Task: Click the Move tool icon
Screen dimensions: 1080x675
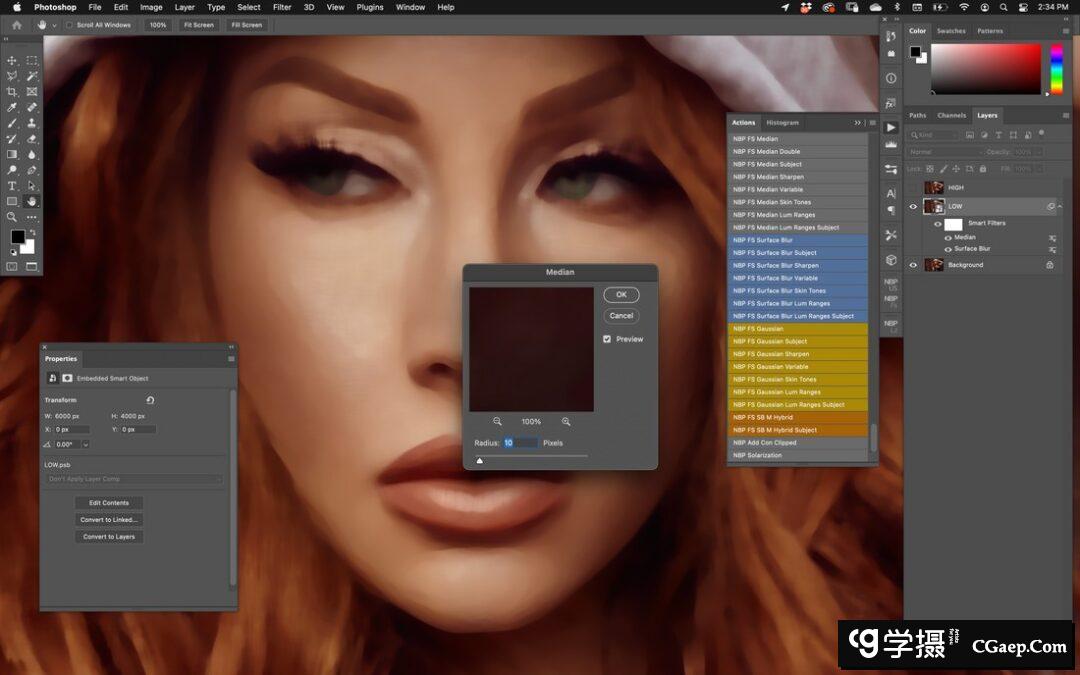Action: [x=12, y=61]
